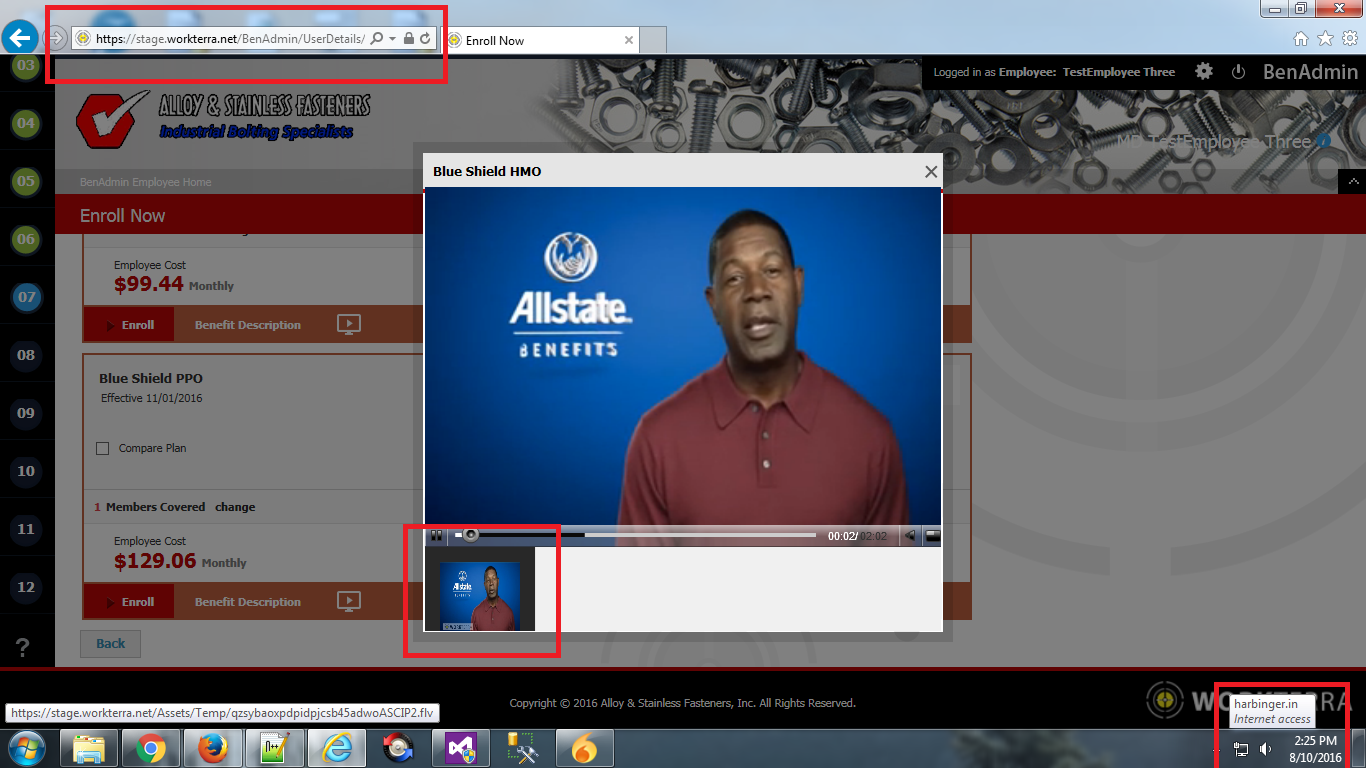
Task: Click the info icon beside TestEmployee Three
Action: point(1324,141)
